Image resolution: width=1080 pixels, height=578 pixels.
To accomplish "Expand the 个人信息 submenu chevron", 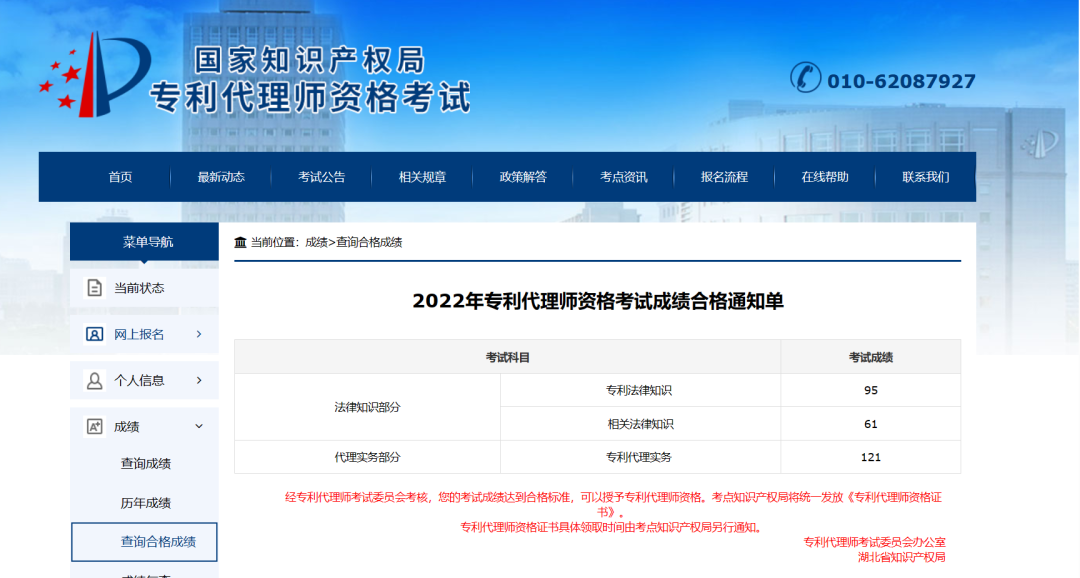I will coord(199,380).
